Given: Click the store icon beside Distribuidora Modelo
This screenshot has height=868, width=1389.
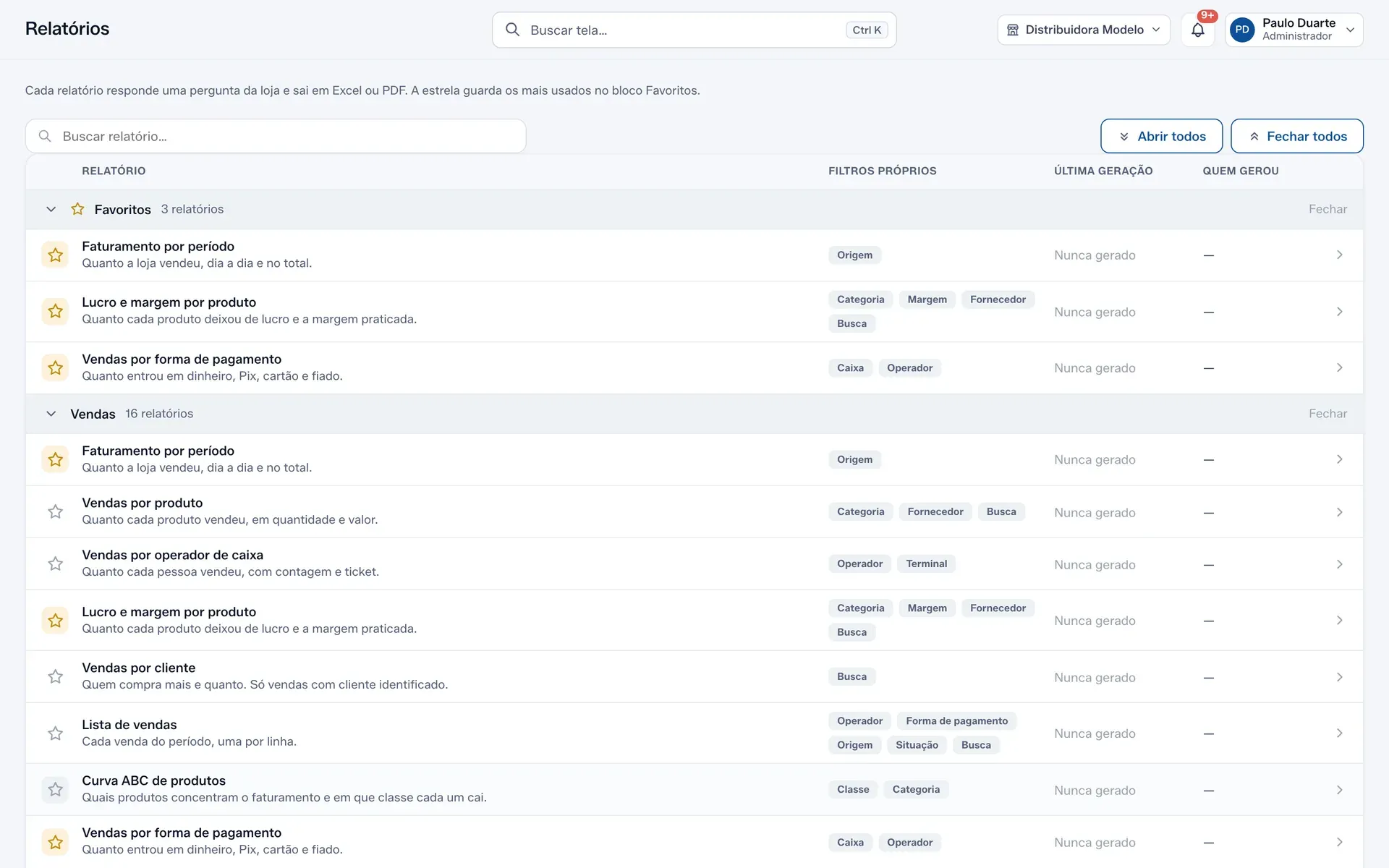Looking at the screenshot, I should coord(1012,30).
